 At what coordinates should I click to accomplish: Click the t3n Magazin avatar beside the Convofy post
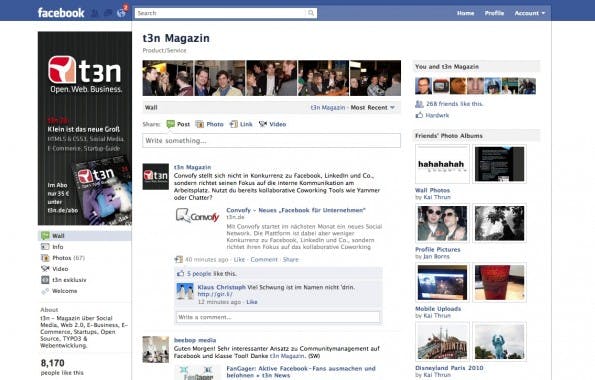click(156, 177)
